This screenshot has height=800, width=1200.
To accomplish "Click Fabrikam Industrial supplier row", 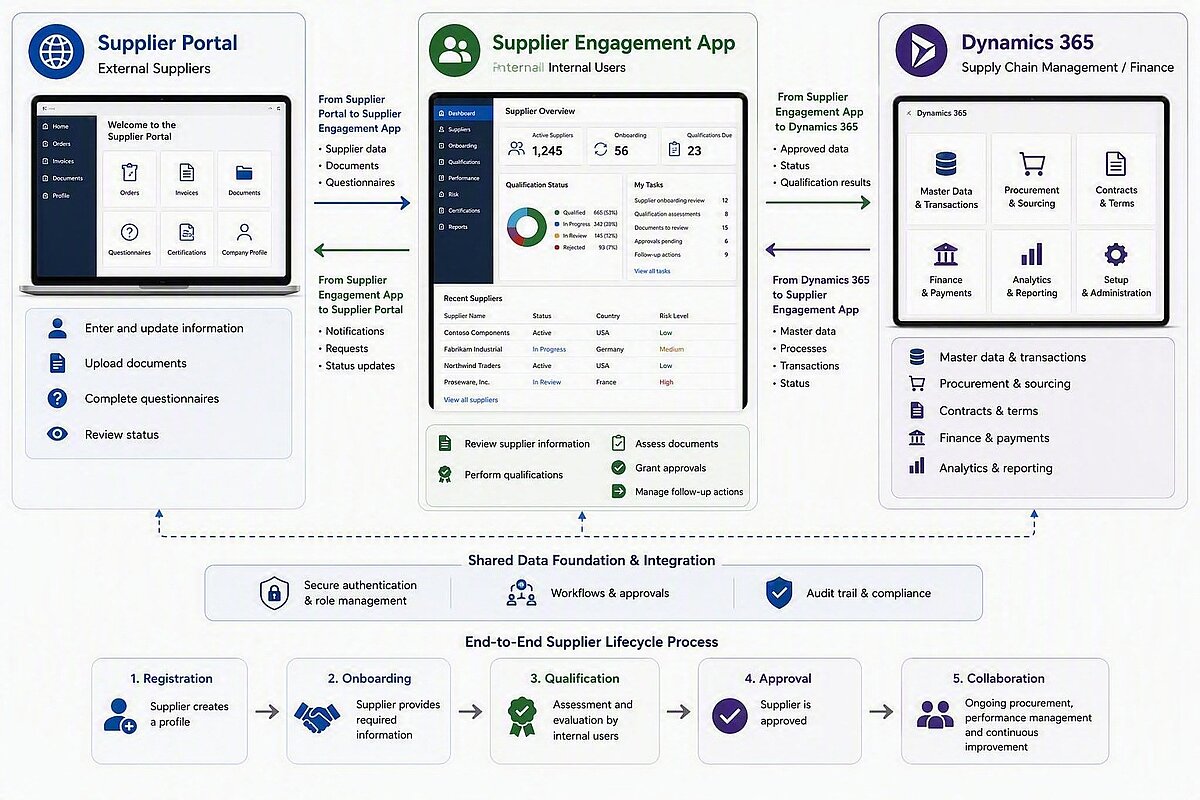I will coord(590,349).
